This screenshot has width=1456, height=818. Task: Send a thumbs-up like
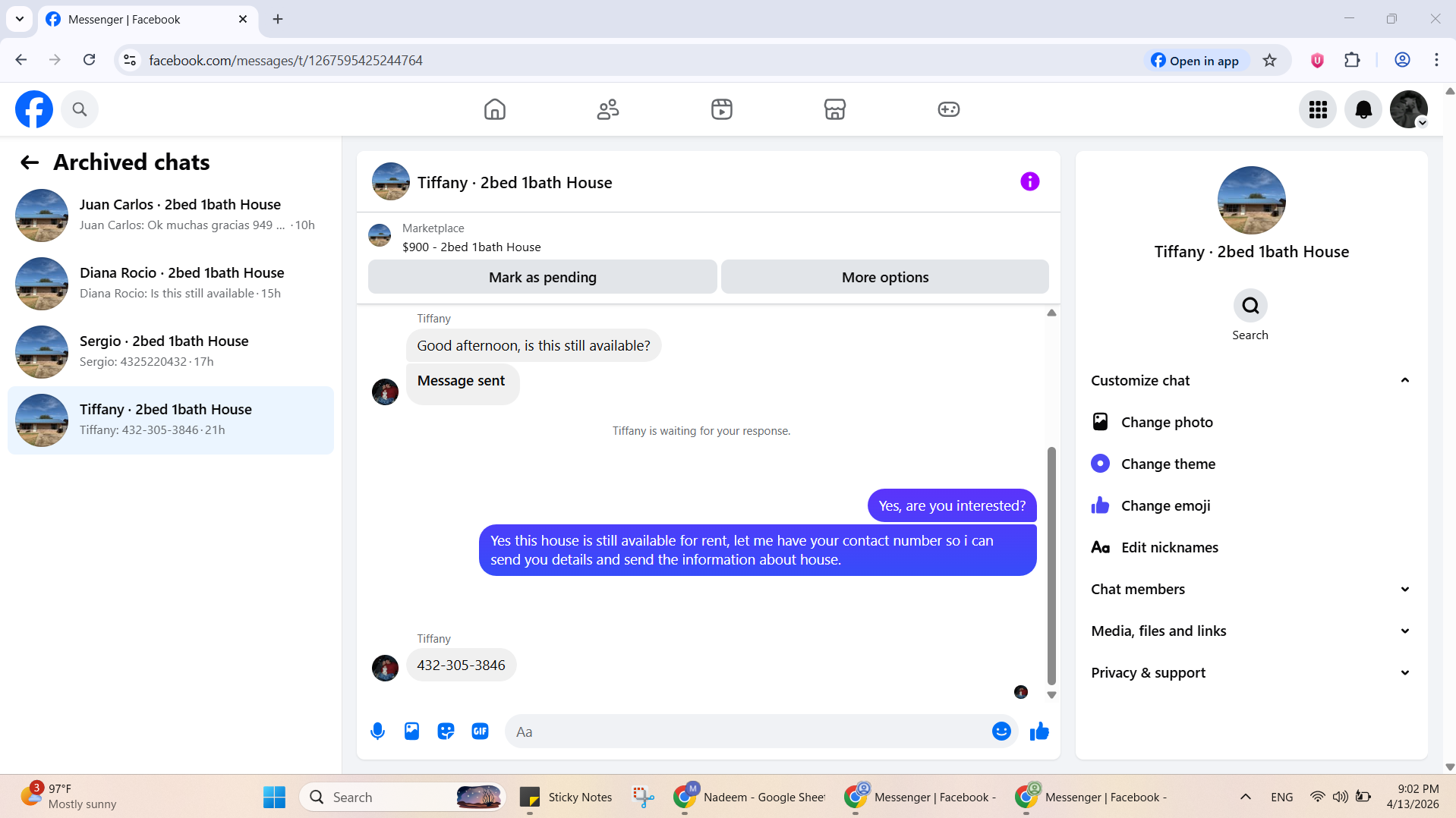1039,731
